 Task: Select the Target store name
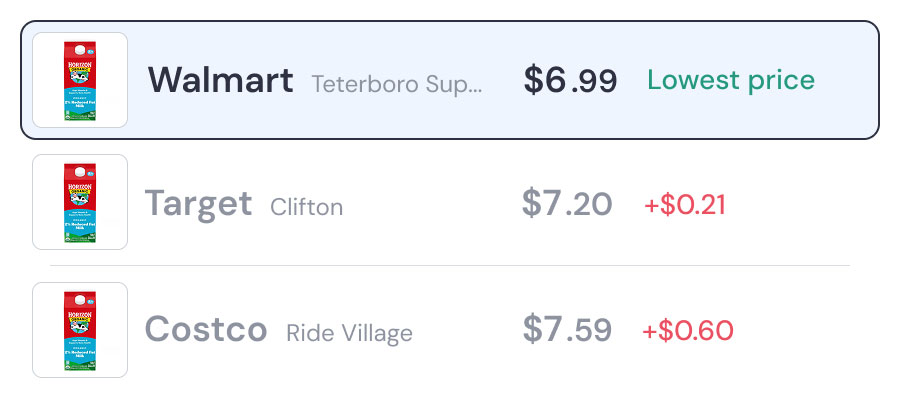(198, 203)
